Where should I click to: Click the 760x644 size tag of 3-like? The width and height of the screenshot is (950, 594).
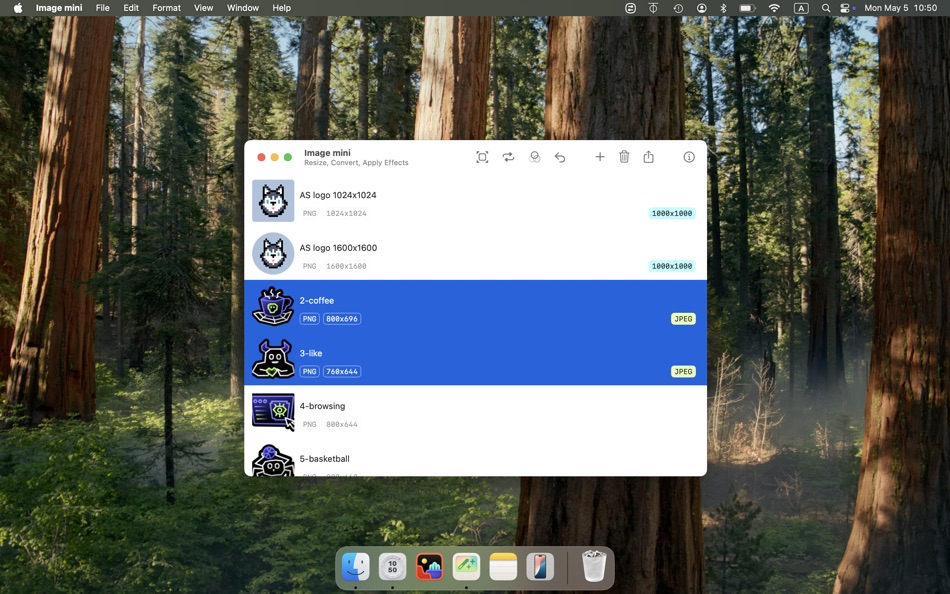pos(342,372)
